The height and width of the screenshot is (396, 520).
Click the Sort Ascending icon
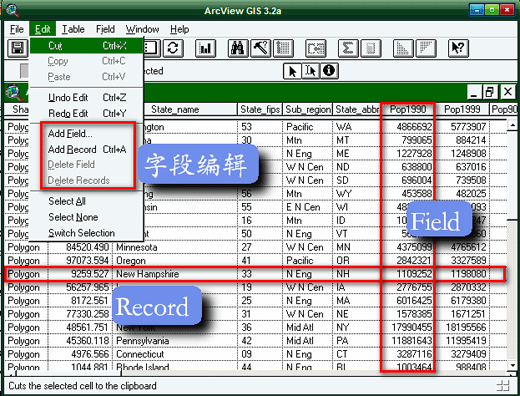pyautogui.click(x=403, y=48)
